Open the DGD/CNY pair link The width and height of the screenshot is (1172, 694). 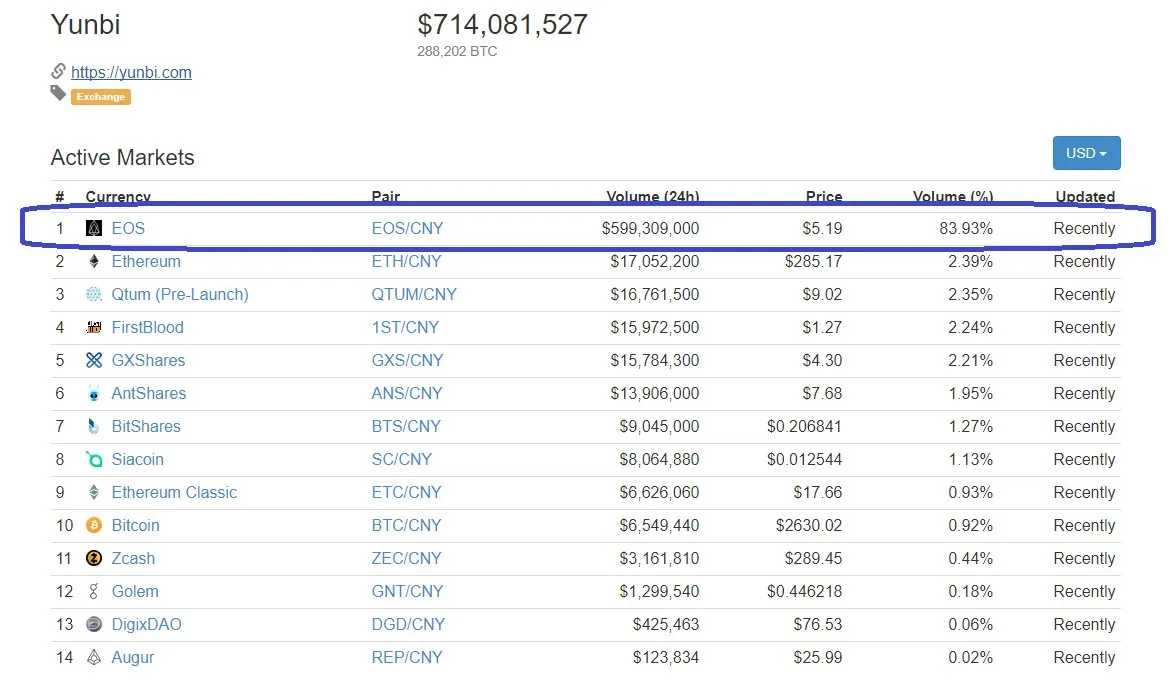click(408, 624)
